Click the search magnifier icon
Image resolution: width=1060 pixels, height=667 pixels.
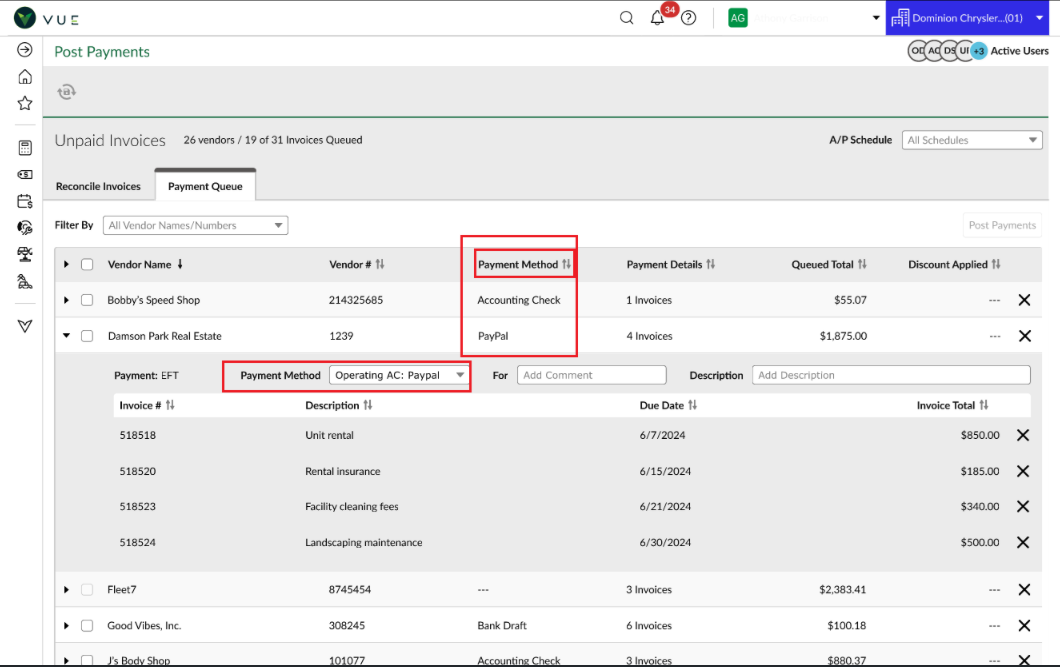tap(627, 18)
